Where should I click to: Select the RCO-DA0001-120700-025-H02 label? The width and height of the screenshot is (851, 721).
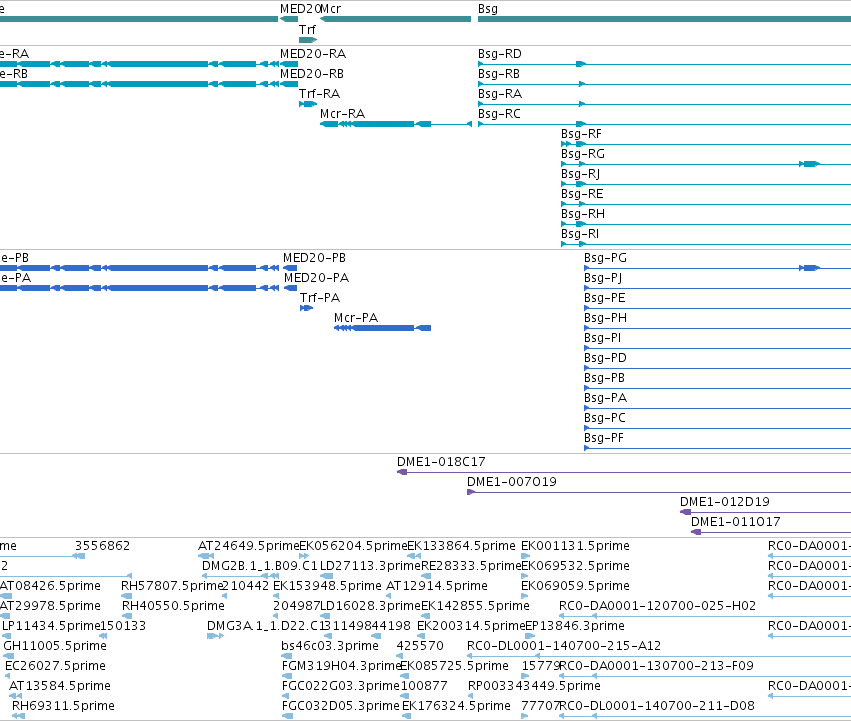click(x=657, y=606)
